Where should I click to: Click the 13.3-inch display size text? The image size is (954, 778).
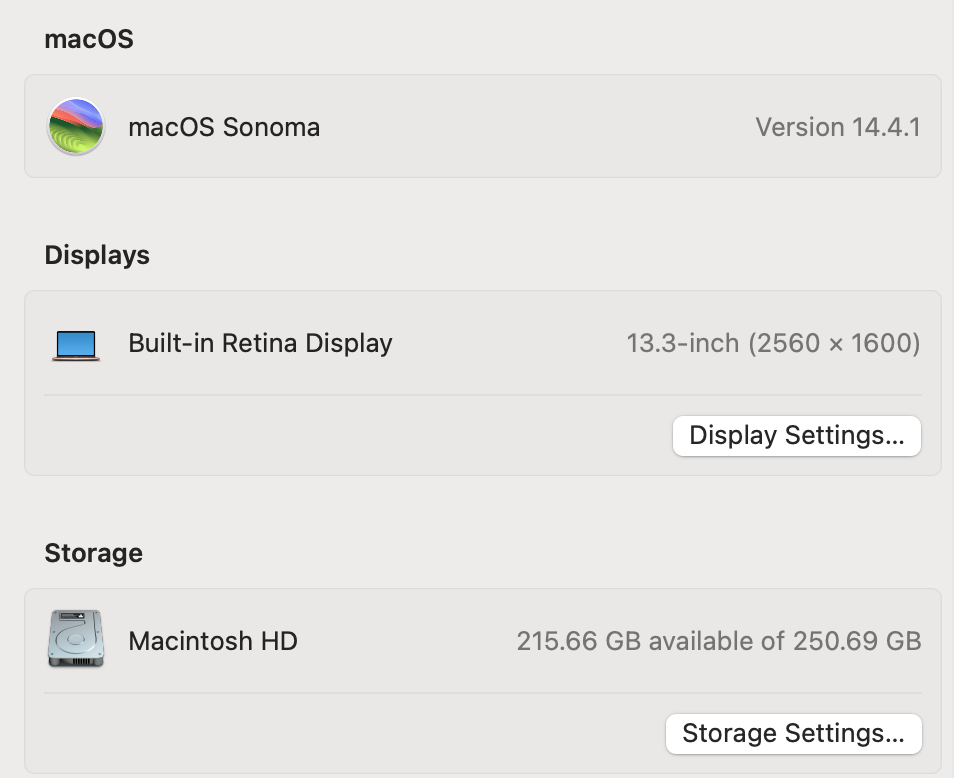tap(683, 343)
